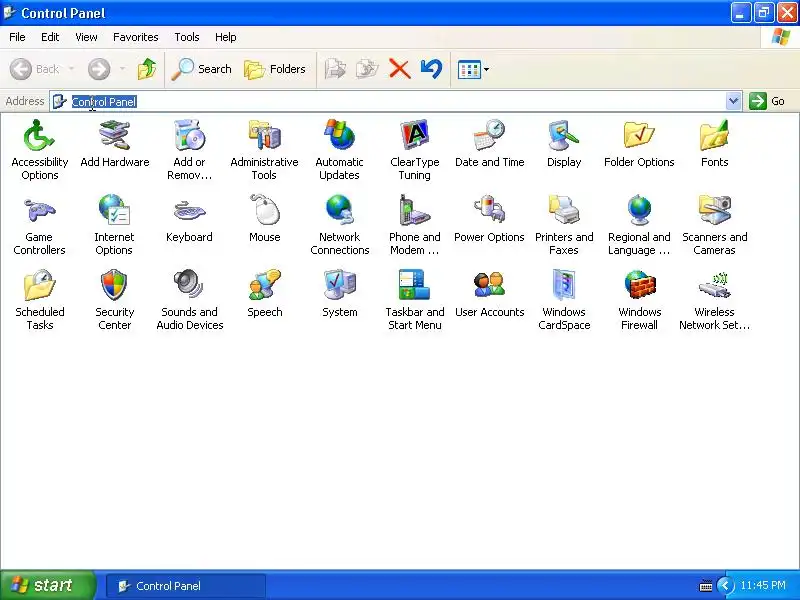This screenshot has width=800, height=600.
Task: Click the Search toolbar button
Action: (202, 69)
